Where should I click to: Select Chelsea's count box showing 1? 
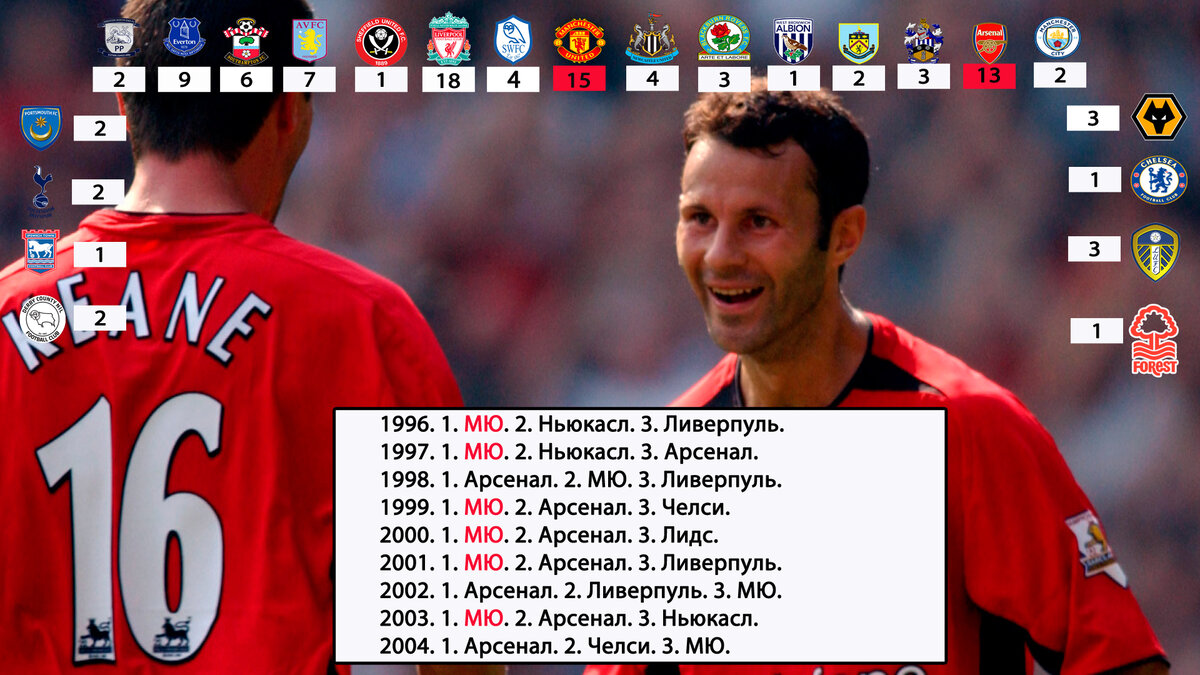pyautogui.click(x=1095, y=179)
